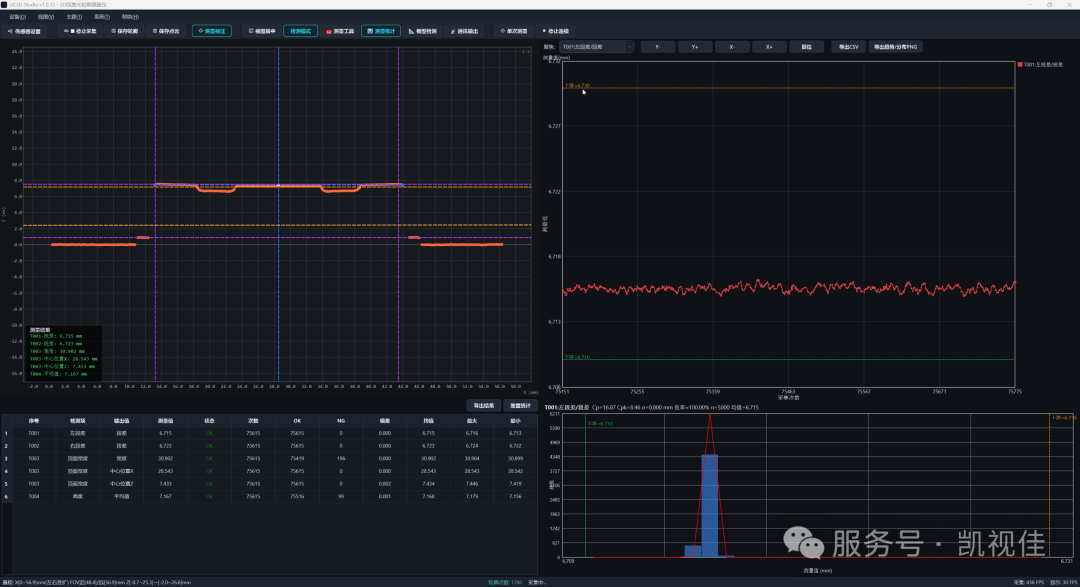Image resolution: width=1080 pixels, height=587 pixels.
Task: Click the 单次测量 single measurement button
Action: [x=514, y=31]
